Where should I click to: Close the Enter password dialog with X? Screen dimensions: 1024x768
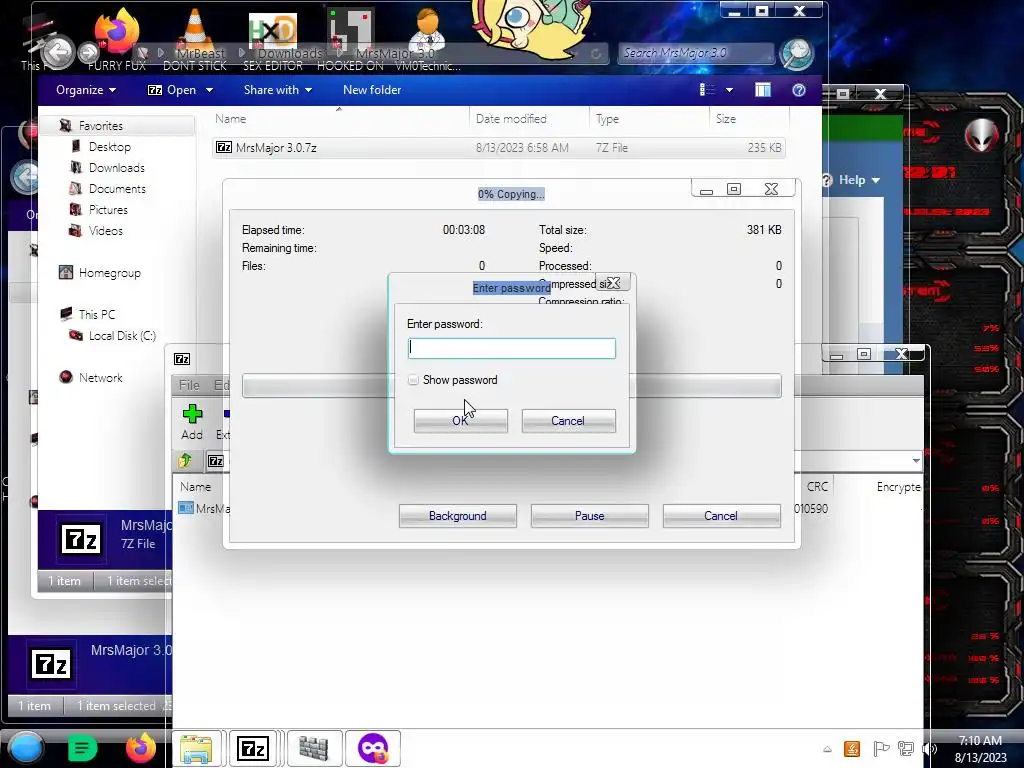point(613,283)
